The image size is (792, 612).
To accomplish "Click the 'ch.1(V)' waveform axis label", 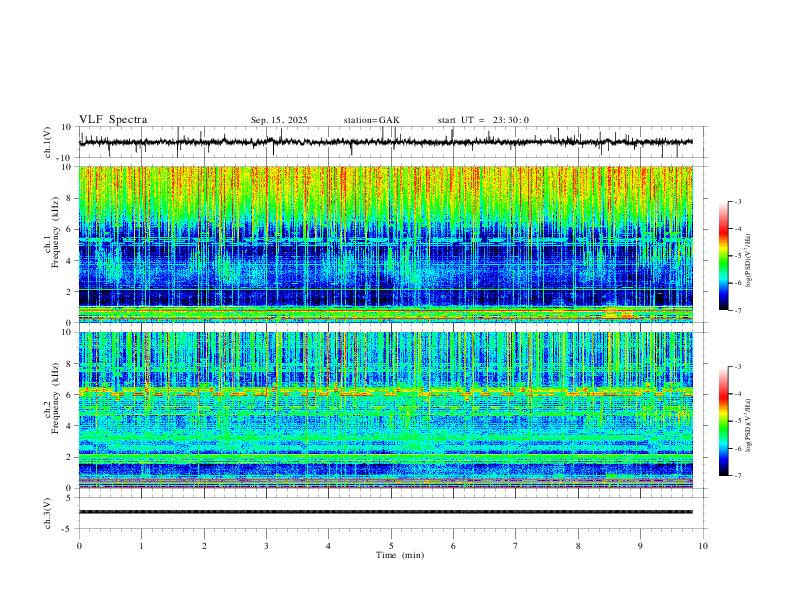I will 48,142.
